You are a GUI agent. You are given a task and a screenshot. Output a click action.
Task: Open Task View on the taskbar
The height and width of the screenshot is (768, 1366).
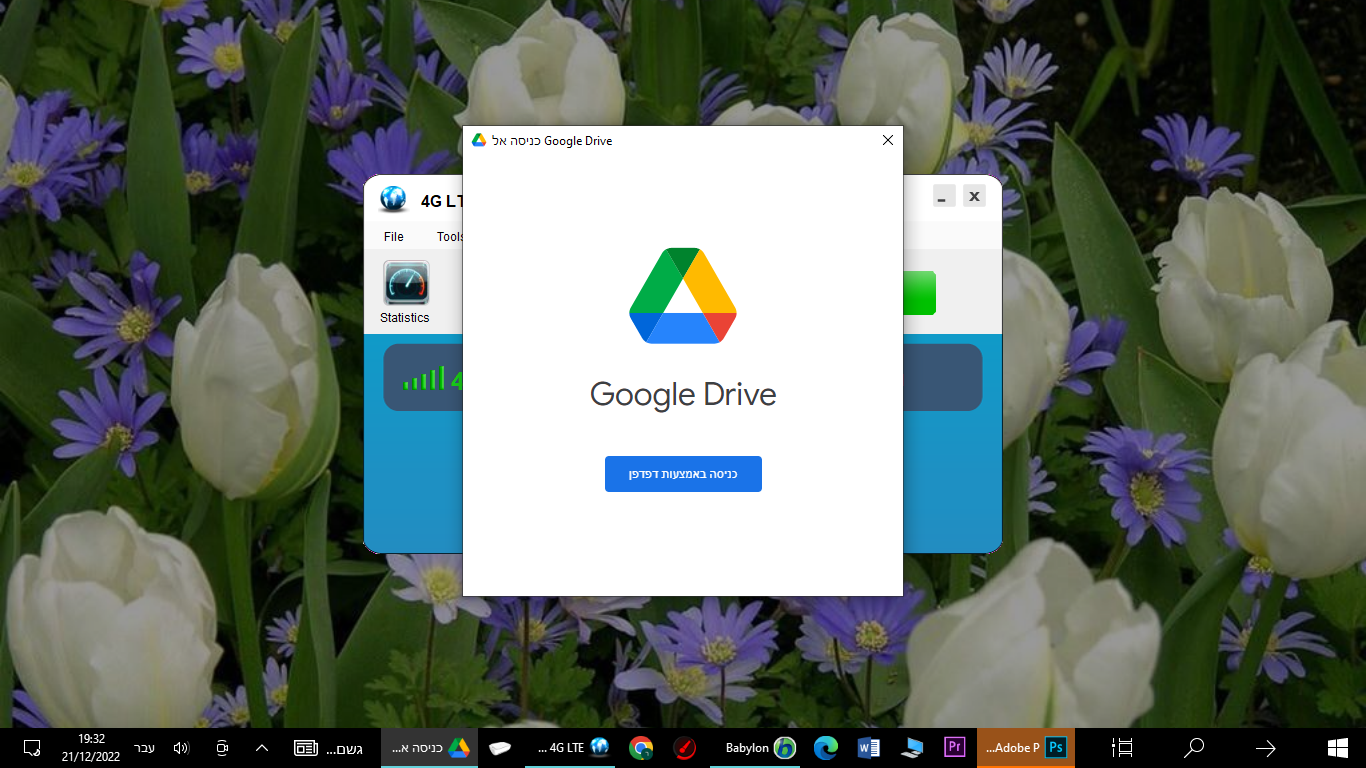pos(1123,748)
